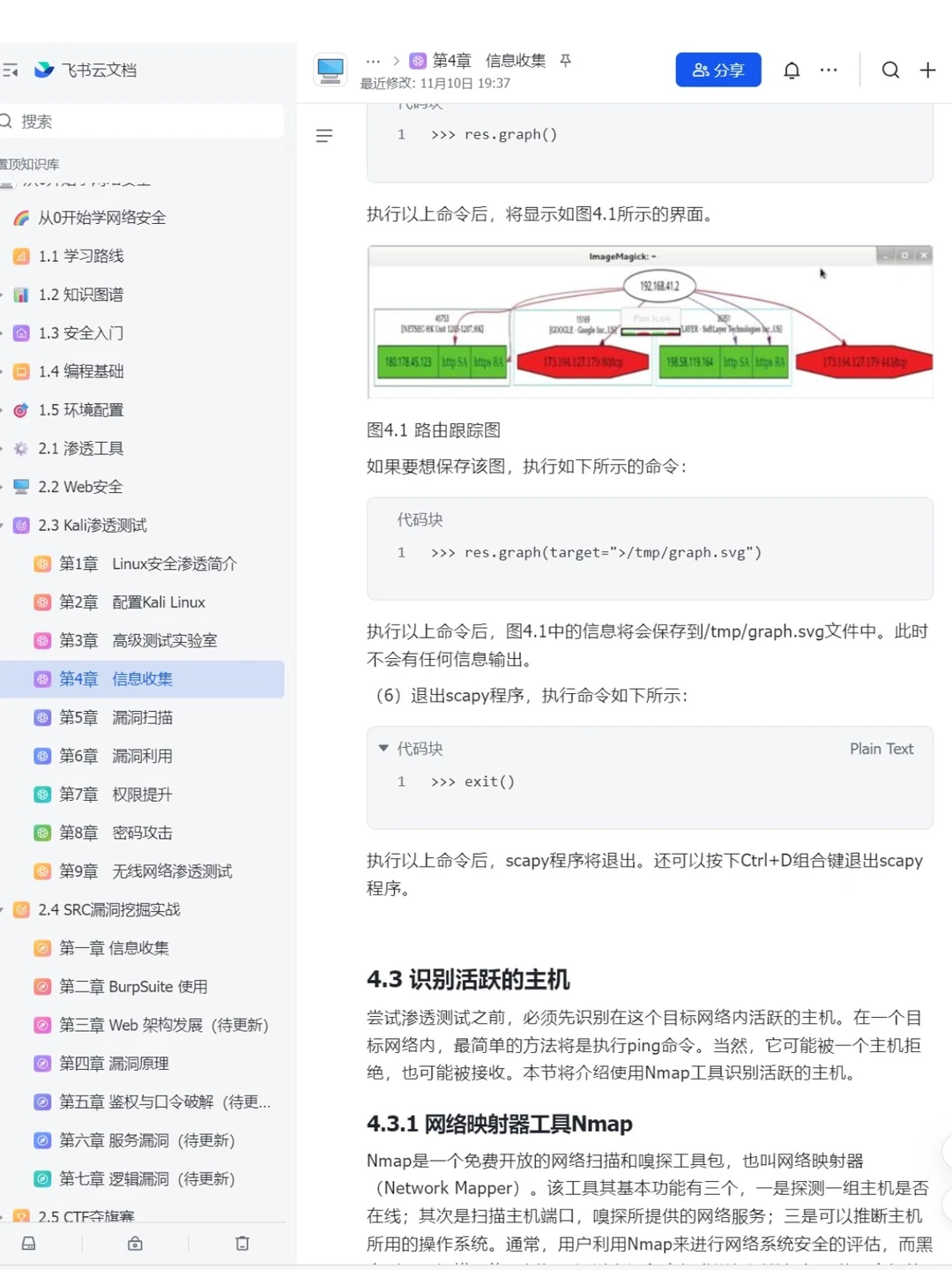Click the print icon at the bottom left

point(29,1243)
